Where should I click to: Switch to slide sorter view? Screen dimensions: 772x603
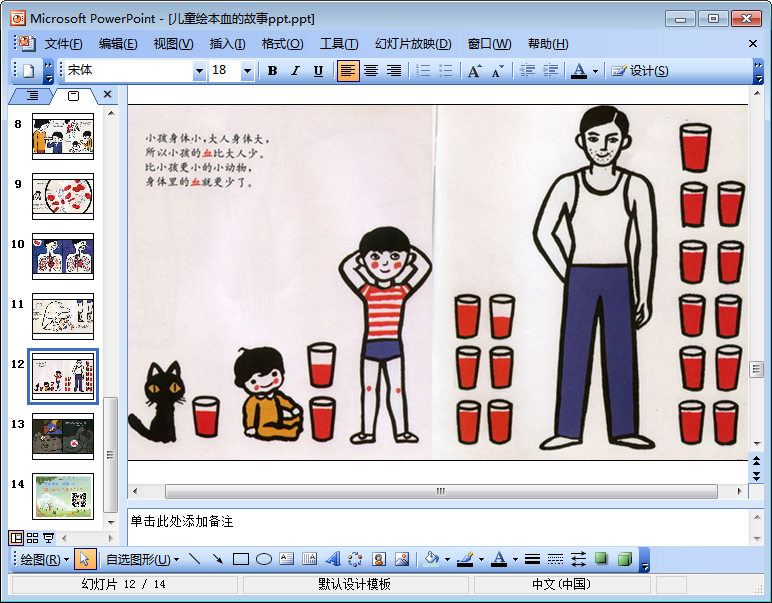[32, 538]
